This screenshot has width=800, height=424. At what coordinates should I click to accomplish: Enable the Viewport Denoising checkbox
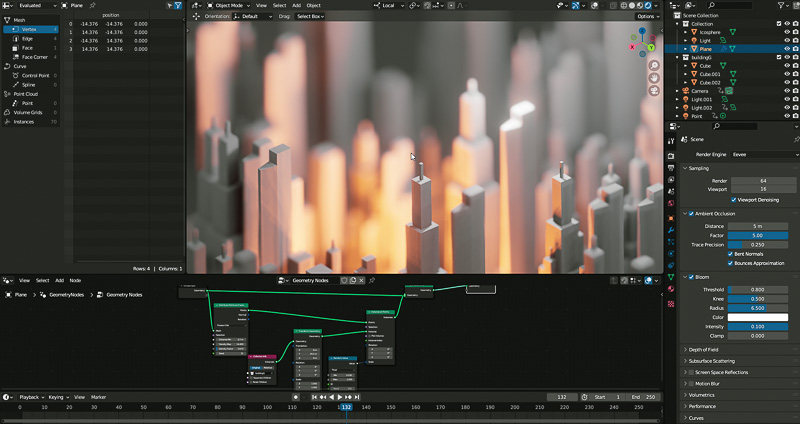coord(735,200)
